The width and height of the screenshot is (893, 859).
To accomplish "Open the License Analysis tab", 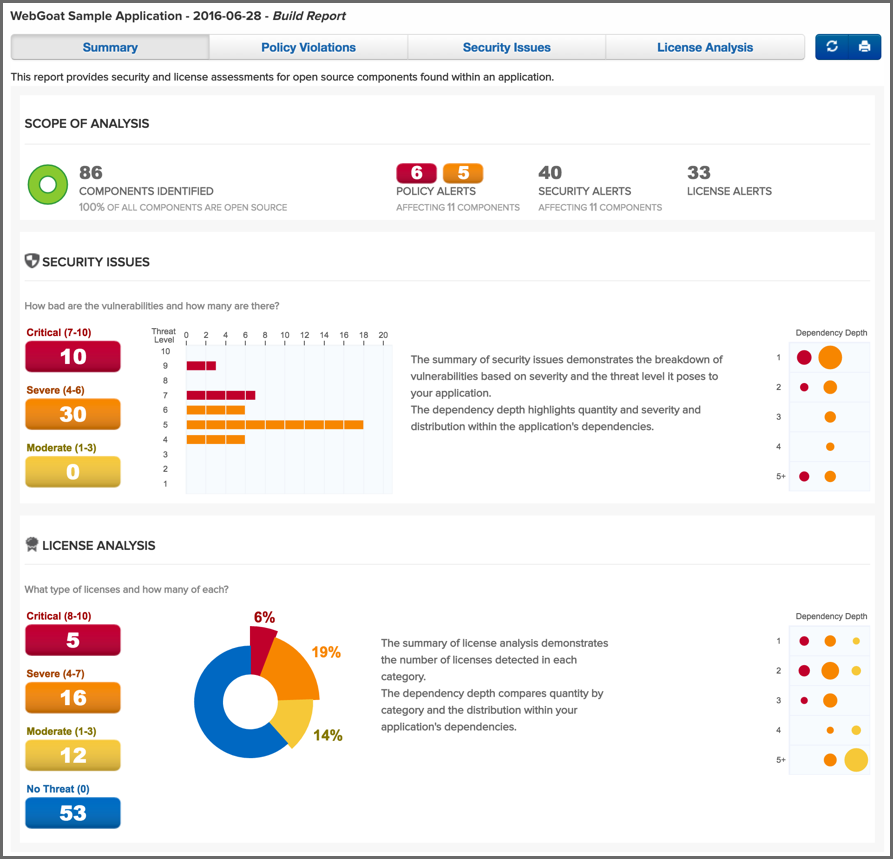I will (x=705, y=47).
